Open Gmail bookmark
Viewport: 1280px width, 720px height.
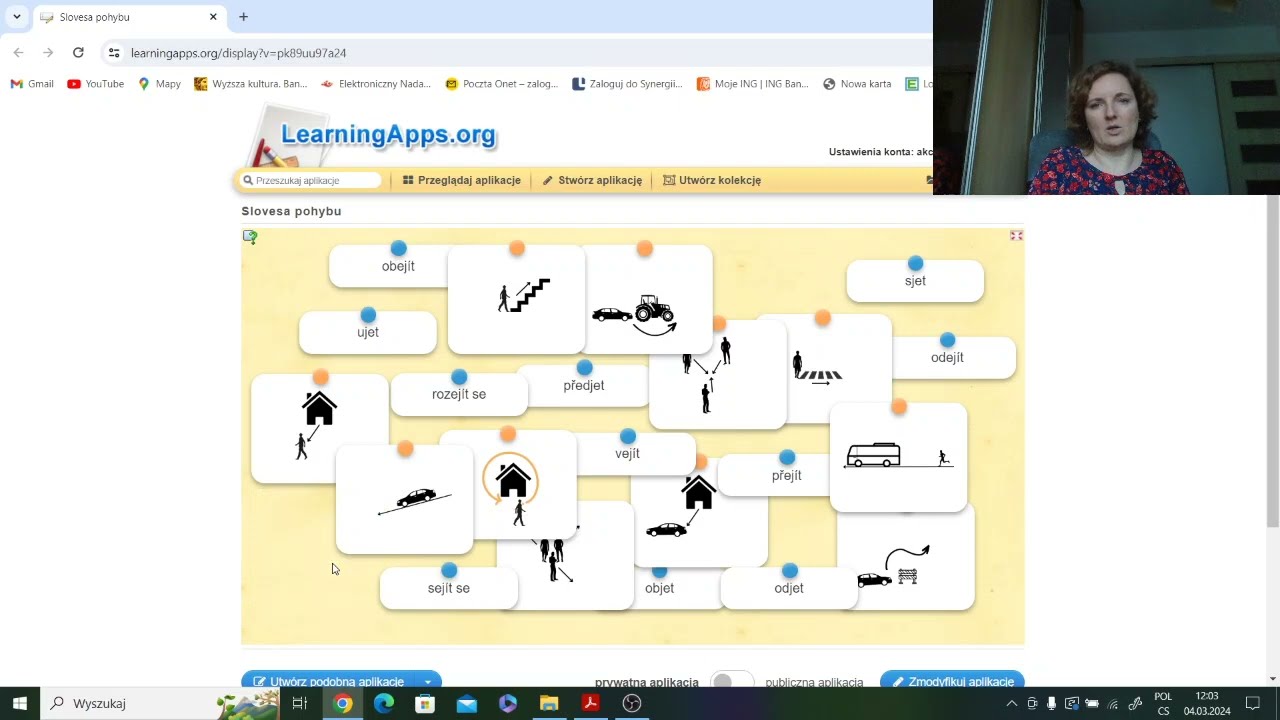(32, 84)
